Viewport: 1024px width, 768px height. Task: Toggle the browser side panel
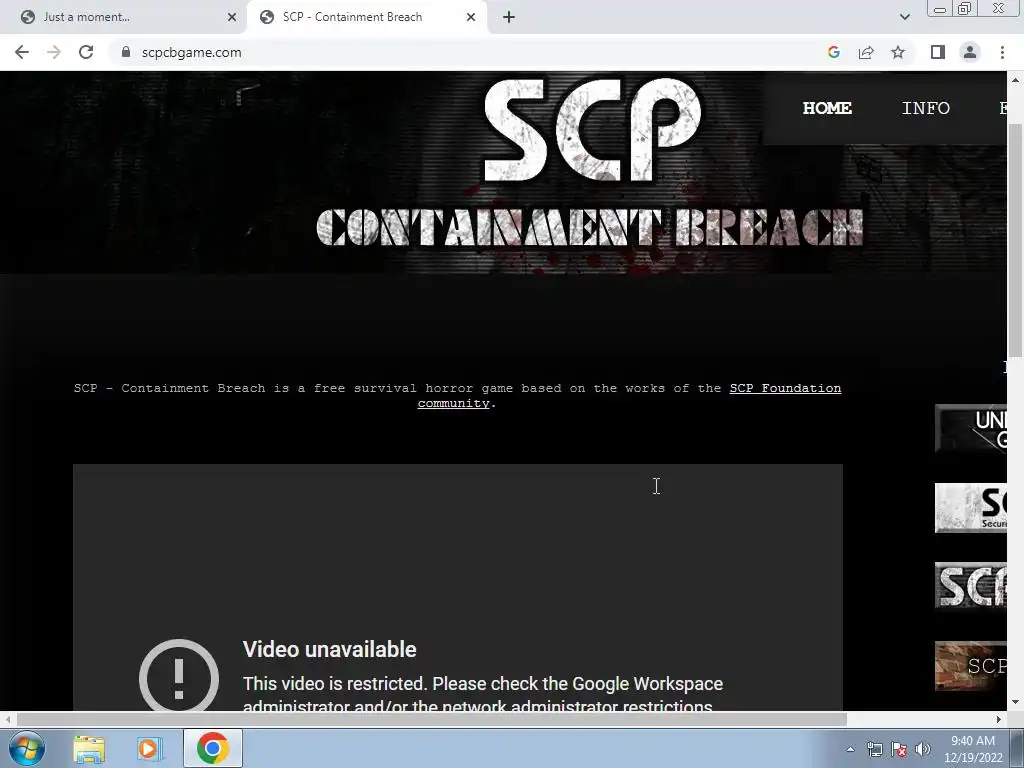(x=938, y=52)
